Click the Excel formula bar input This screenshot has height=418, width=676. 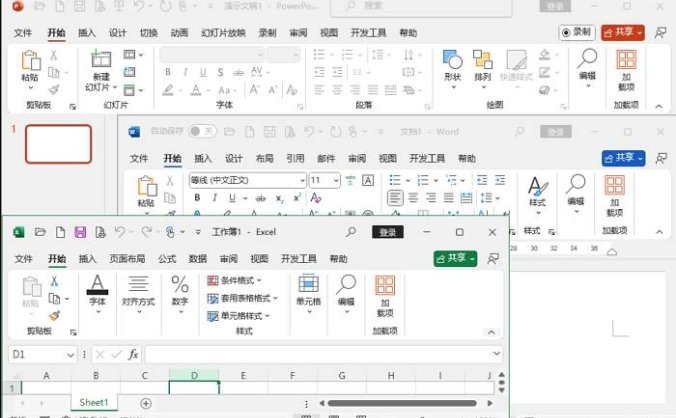coord(319,354)
